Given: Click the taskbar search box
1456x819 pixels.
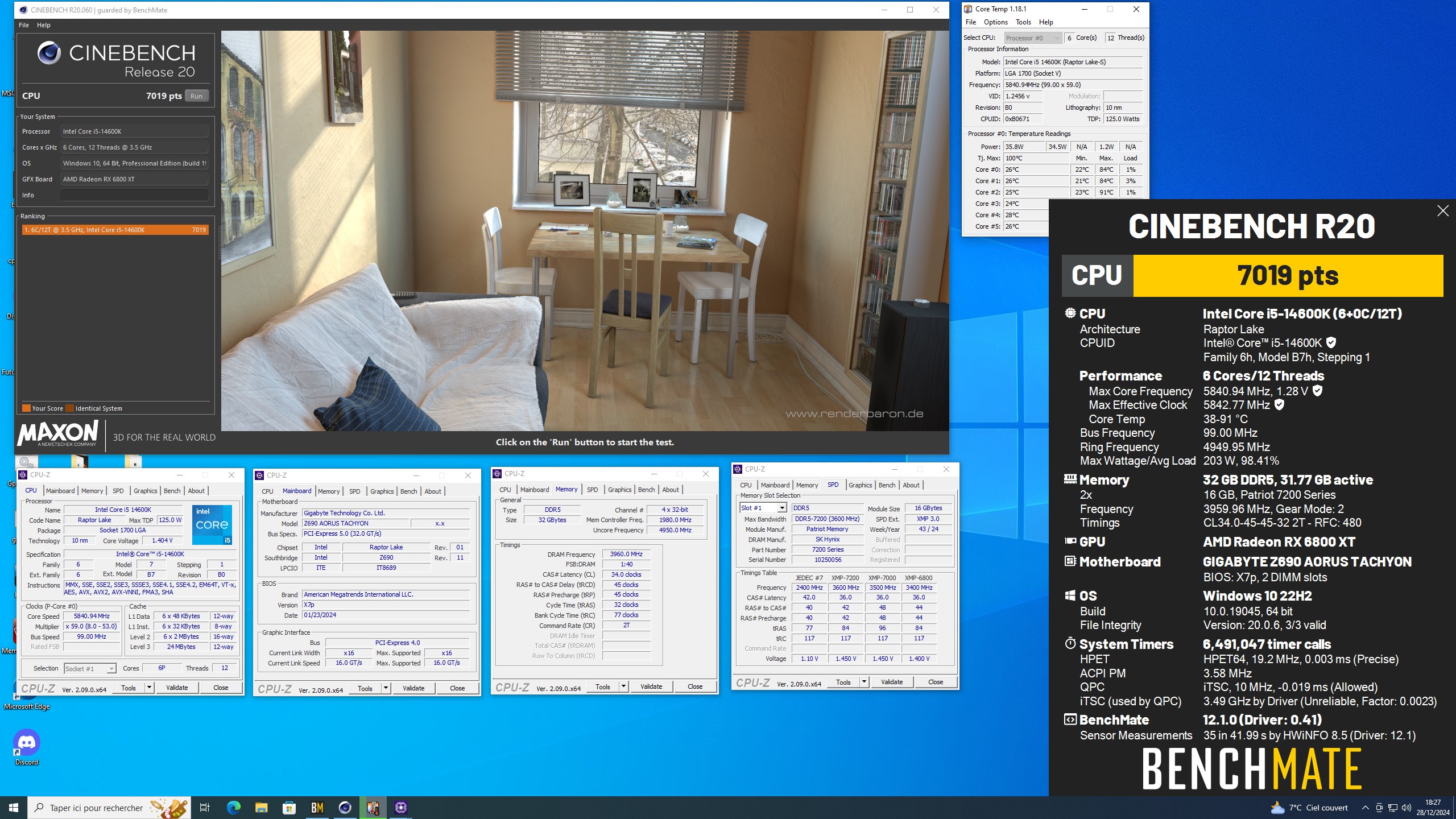Looking at the screenshot, I should pyautogui.click(x=109, y=808).
